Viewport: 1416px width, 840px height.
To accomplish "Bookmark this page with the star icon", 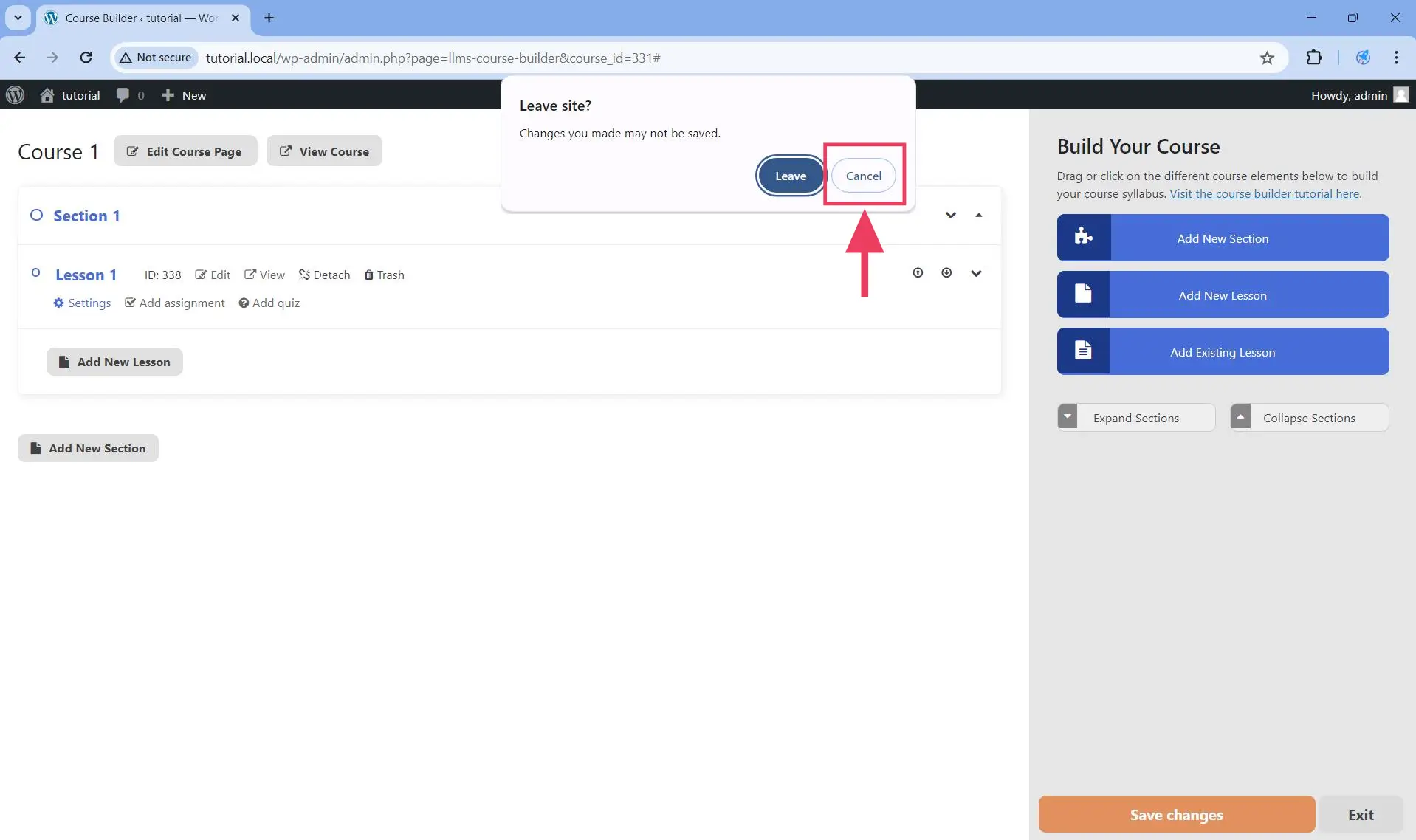I will (1267, 58).
